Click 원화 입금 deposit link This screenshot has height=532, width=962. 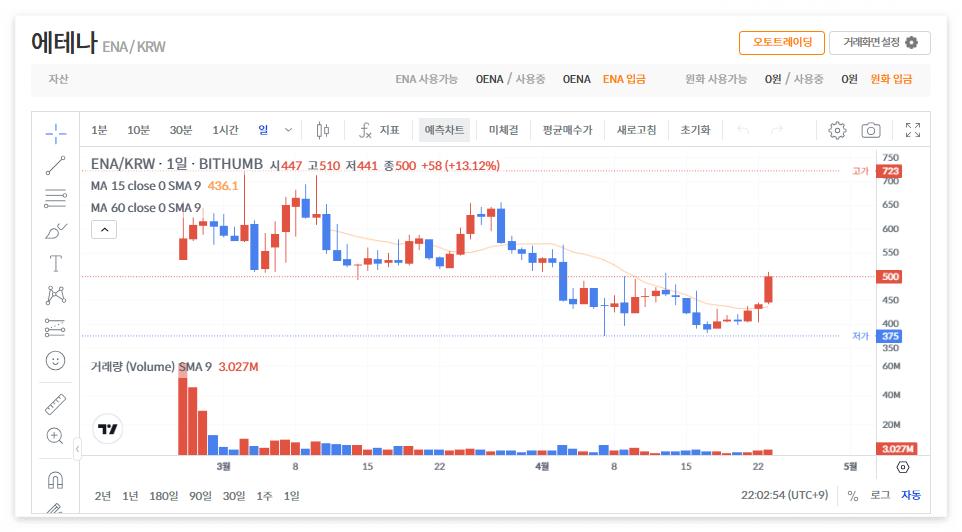pos(891,79)
